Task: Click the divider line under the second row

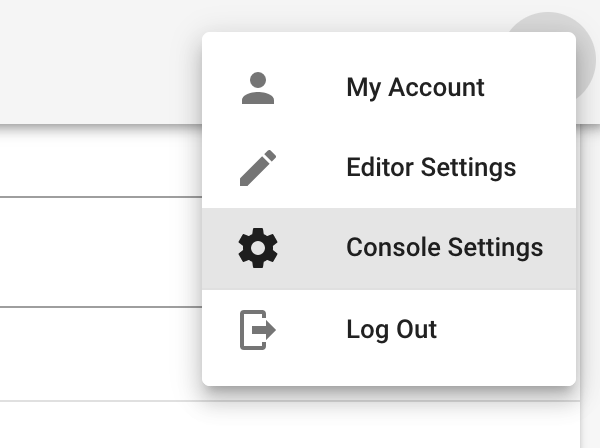Action: [101, 306]
